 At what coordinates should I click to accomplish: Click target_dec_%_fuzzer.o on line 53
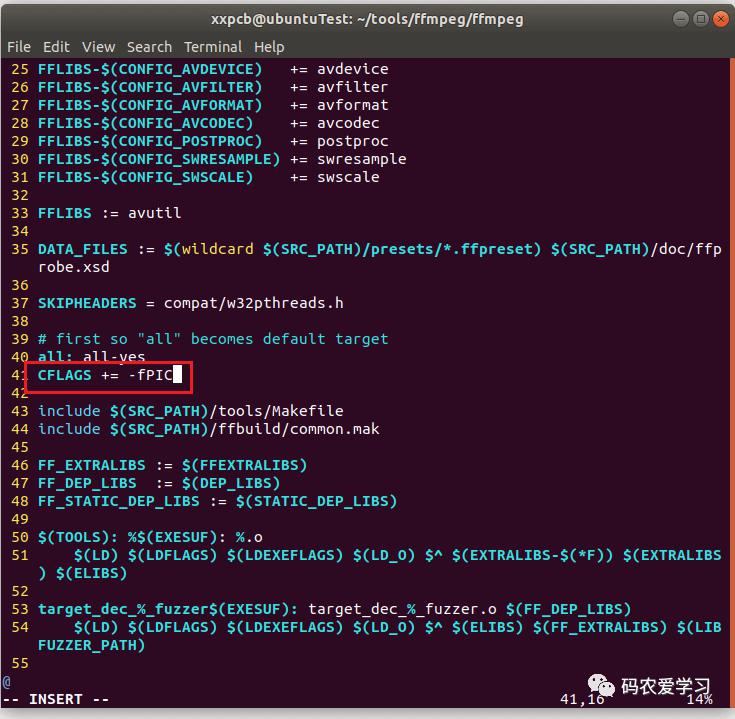click(x=402, y=609)
